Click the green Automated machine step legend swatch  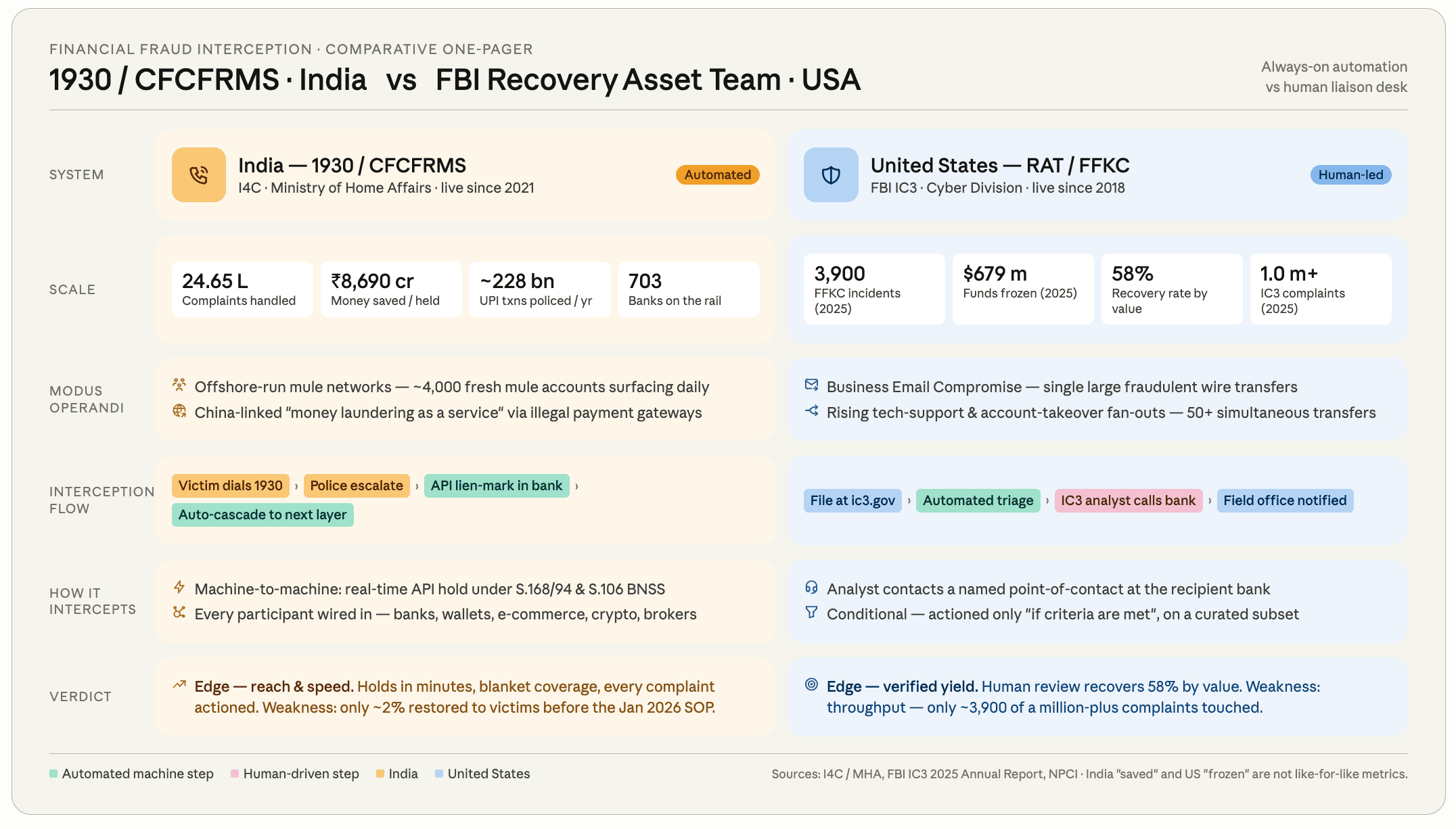53,774
